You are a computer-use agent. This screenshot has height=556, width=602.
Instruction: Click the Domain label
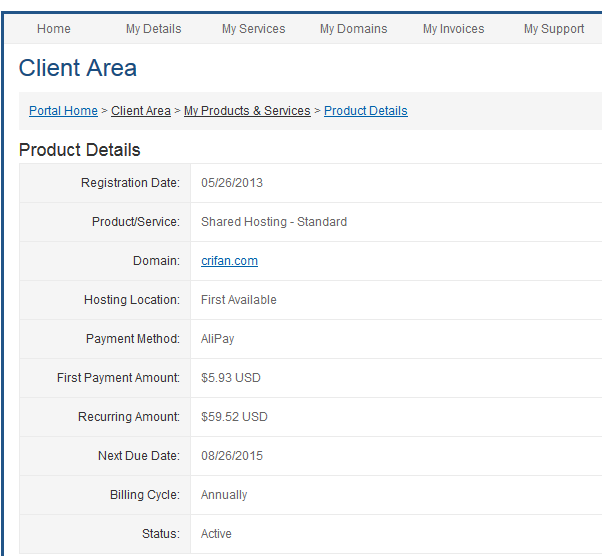pyautogui.click(x=156, y=261)
